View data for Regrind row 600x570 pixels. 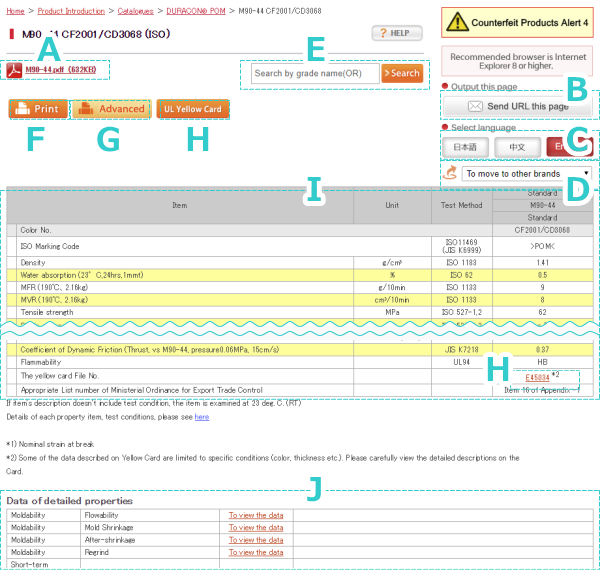coord(256,552)
